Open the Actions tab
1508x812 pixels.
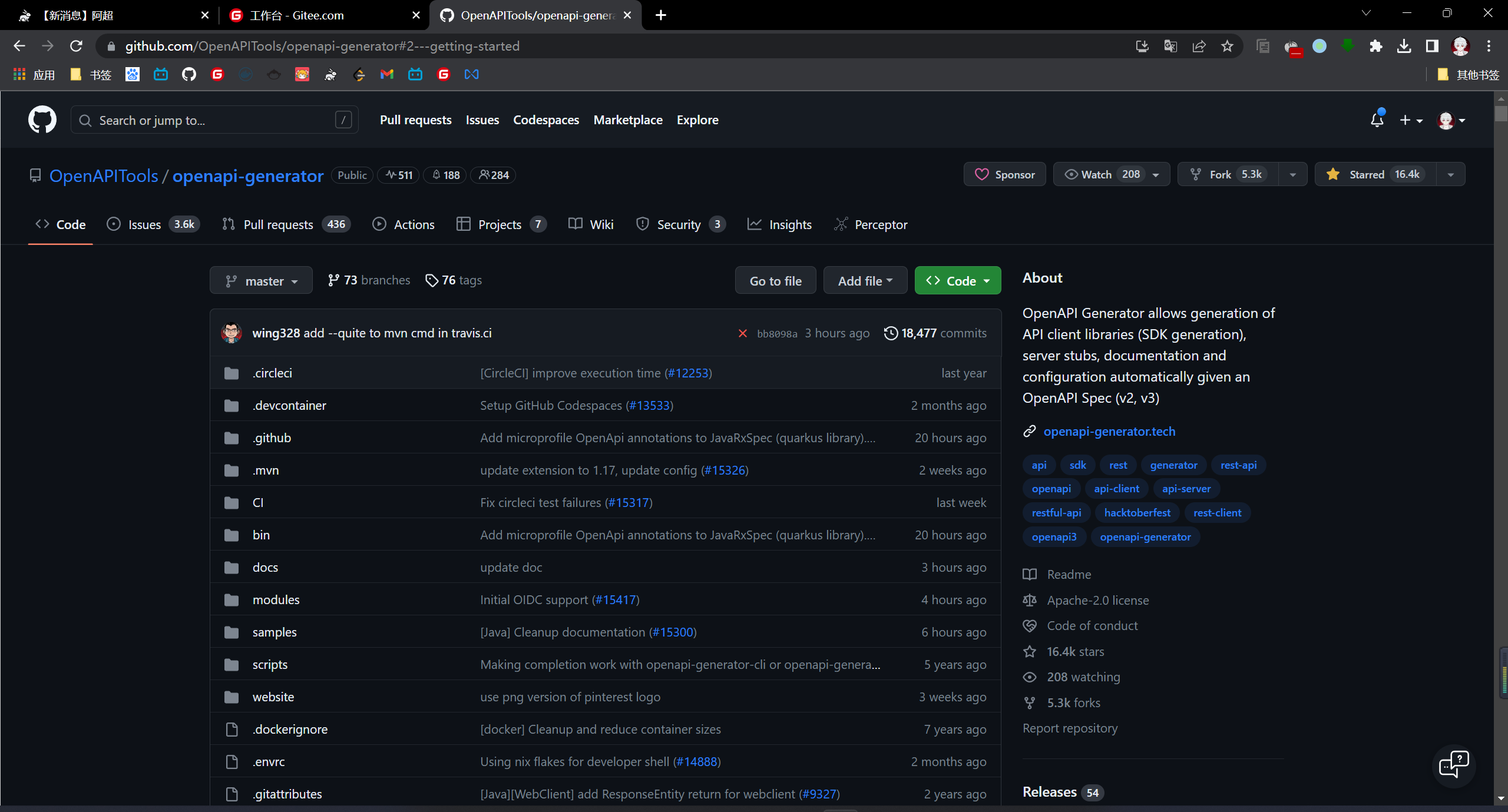click(x=404, y=224)
